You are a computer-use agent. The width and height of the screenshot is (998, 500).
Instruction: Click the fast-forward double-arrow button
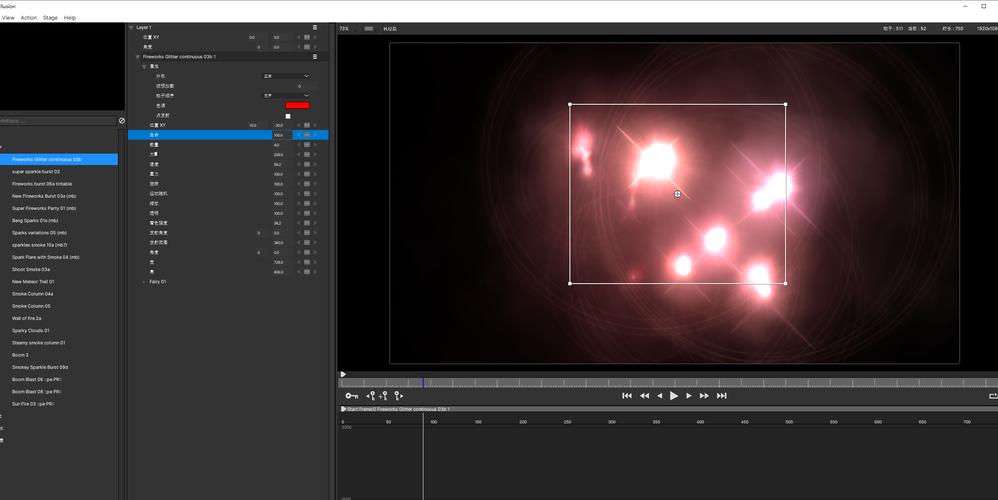pyautogui.click(x=704, y=396)
